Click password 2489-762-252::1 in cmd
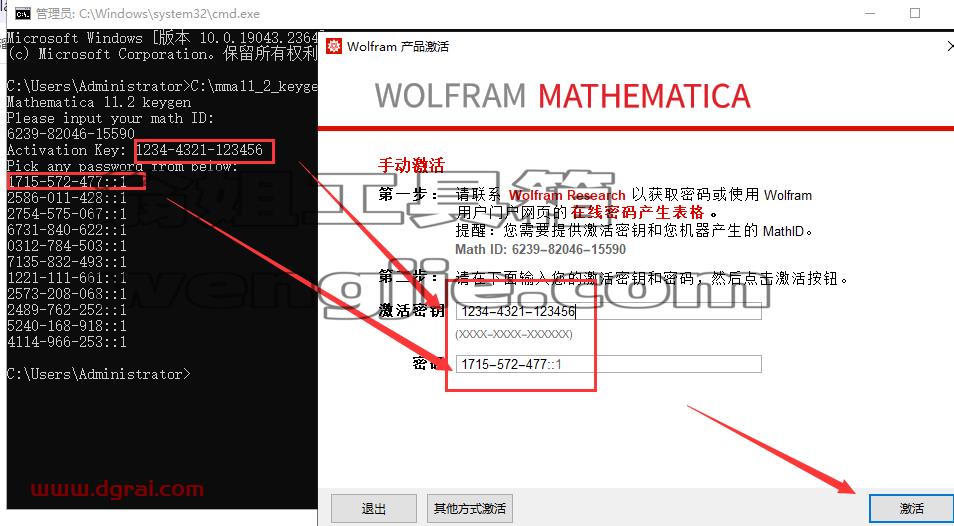 (x=67, y=310)
